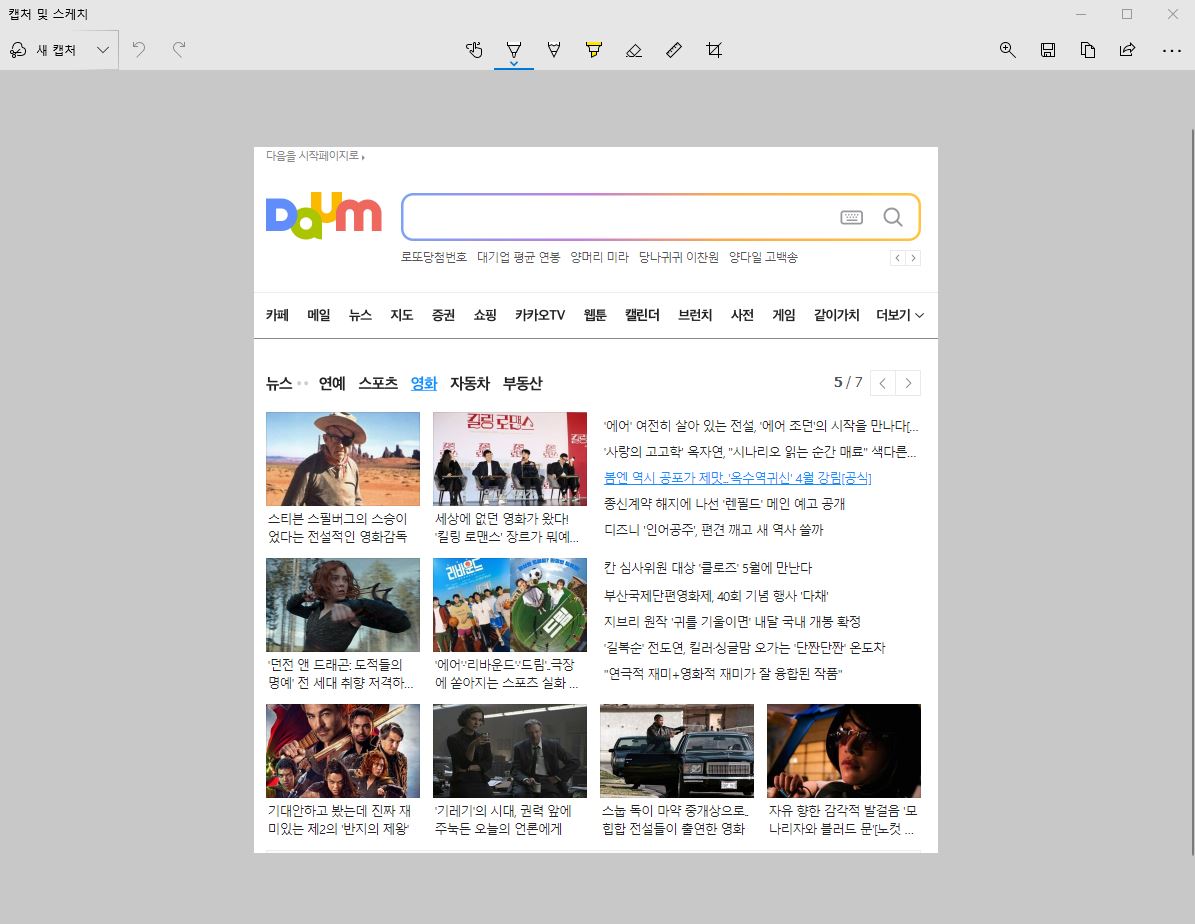Switch to the 스포츠 news tab
Viewport: 1195px width, 924px height.
pos(378,383)
